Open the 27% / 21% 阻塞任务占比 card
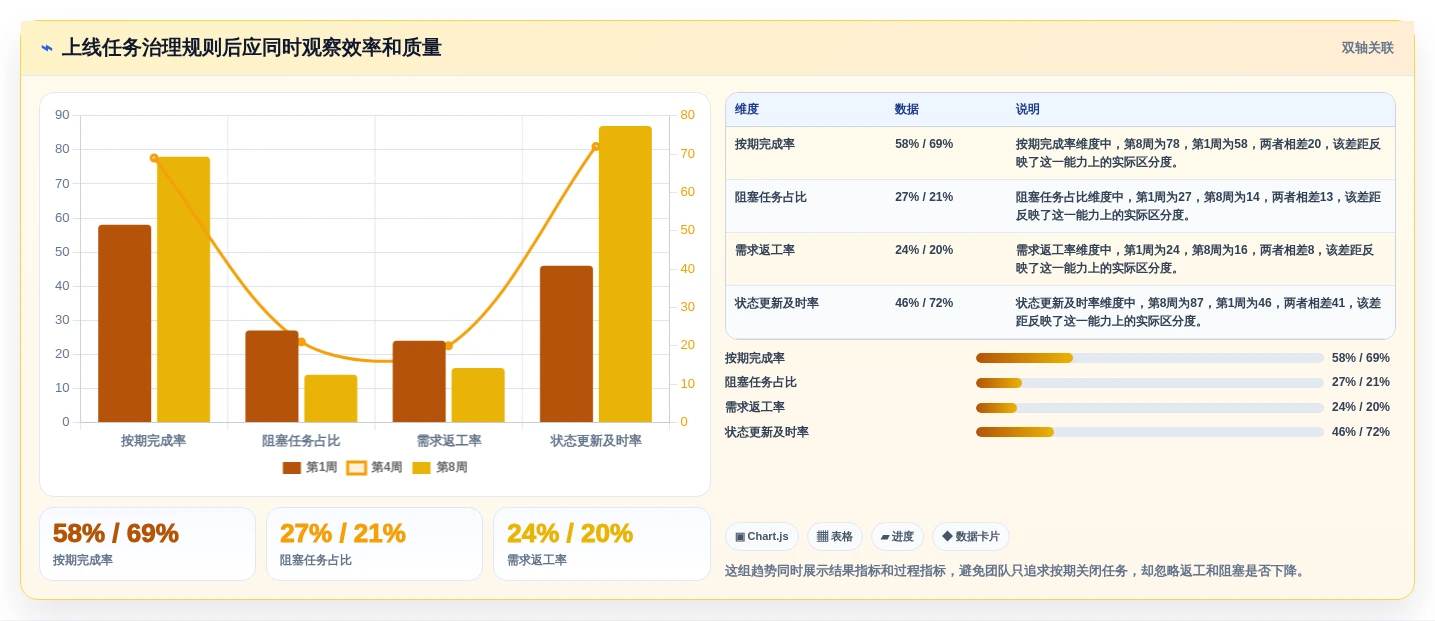Image resolution: width=1435 pixels, height=621 pixels. pos(374,544)
